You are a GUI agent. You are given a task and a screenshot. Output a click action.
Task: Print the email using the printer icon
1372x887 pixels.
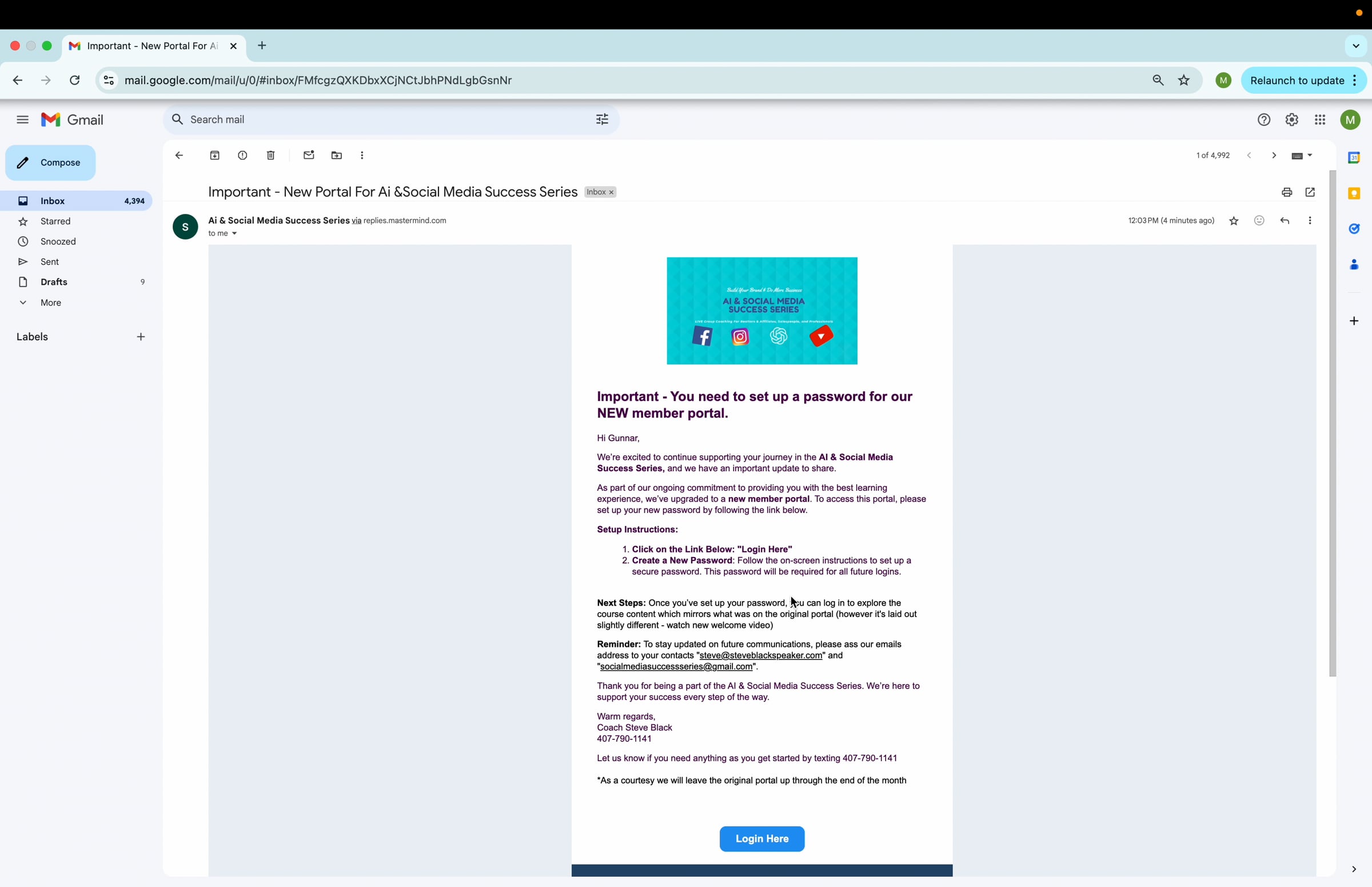[1286, 192]
